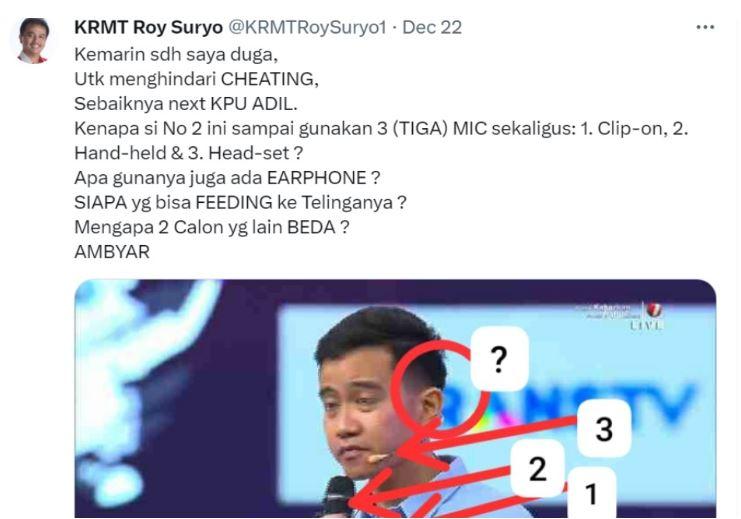Click the TV channel logo above LIVE
Screen dimensions: 741x519
pyautogui.click(x=654, y=310)
